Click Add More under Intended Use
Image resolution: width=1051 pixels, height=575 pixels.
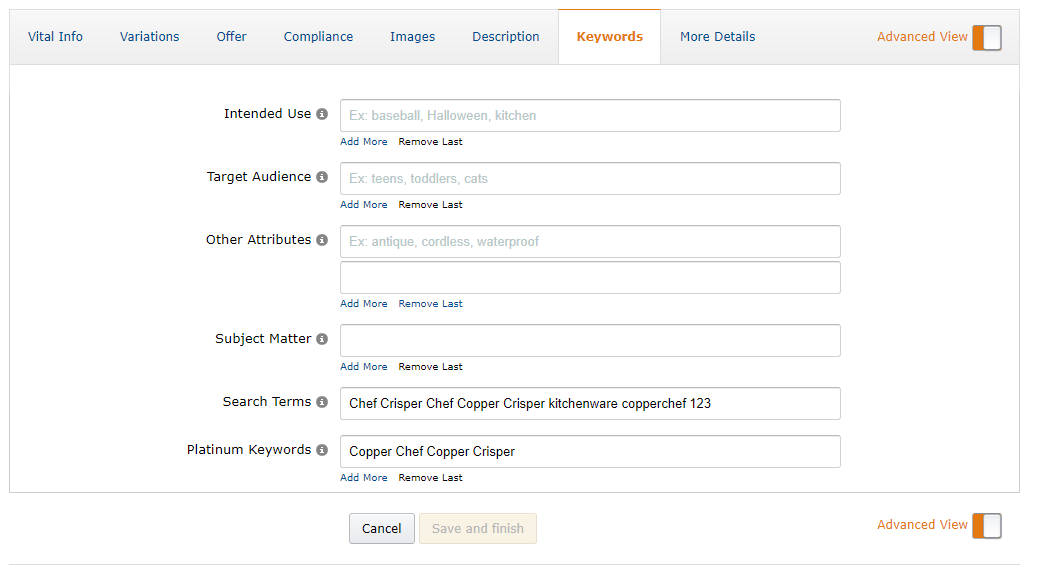tap(363, 142)
